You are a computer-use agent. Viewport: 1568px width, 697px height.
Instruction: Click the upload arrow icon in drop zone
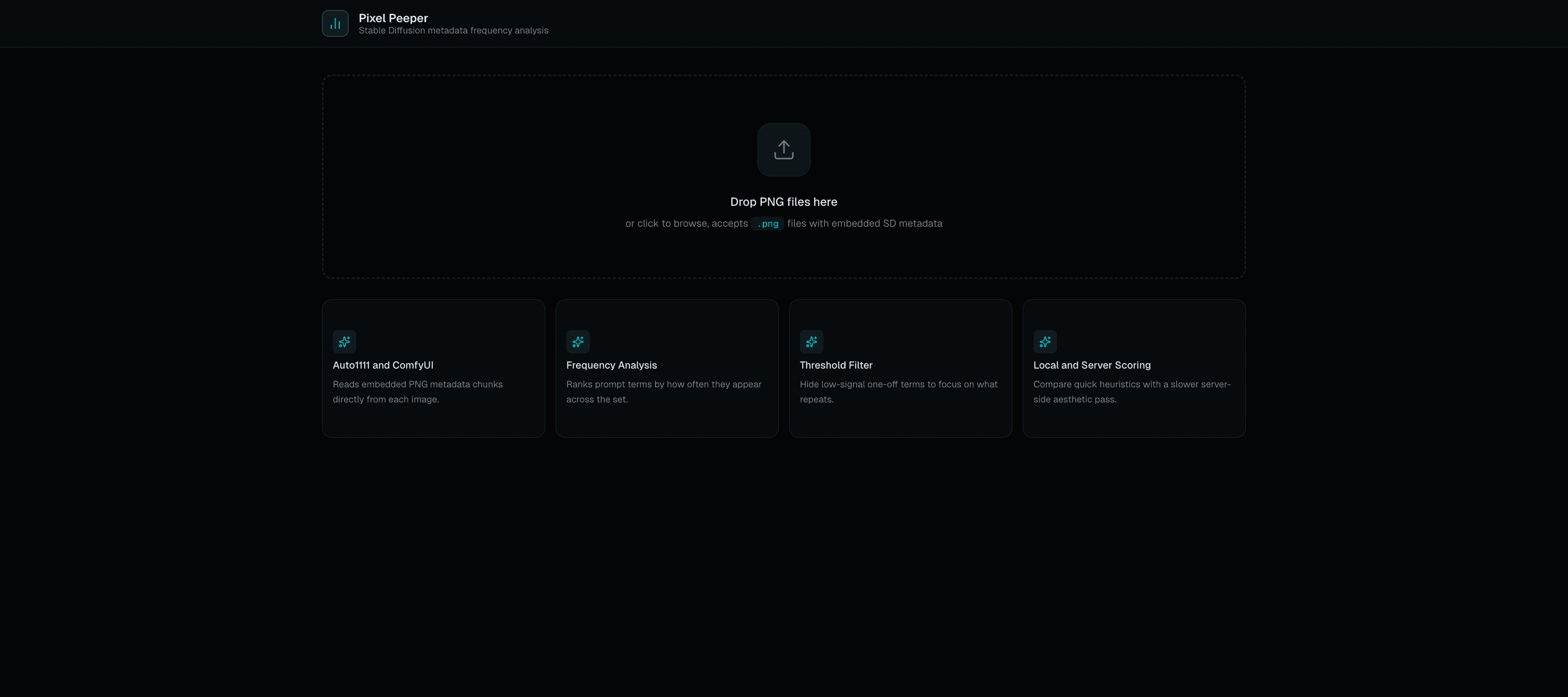784,150
